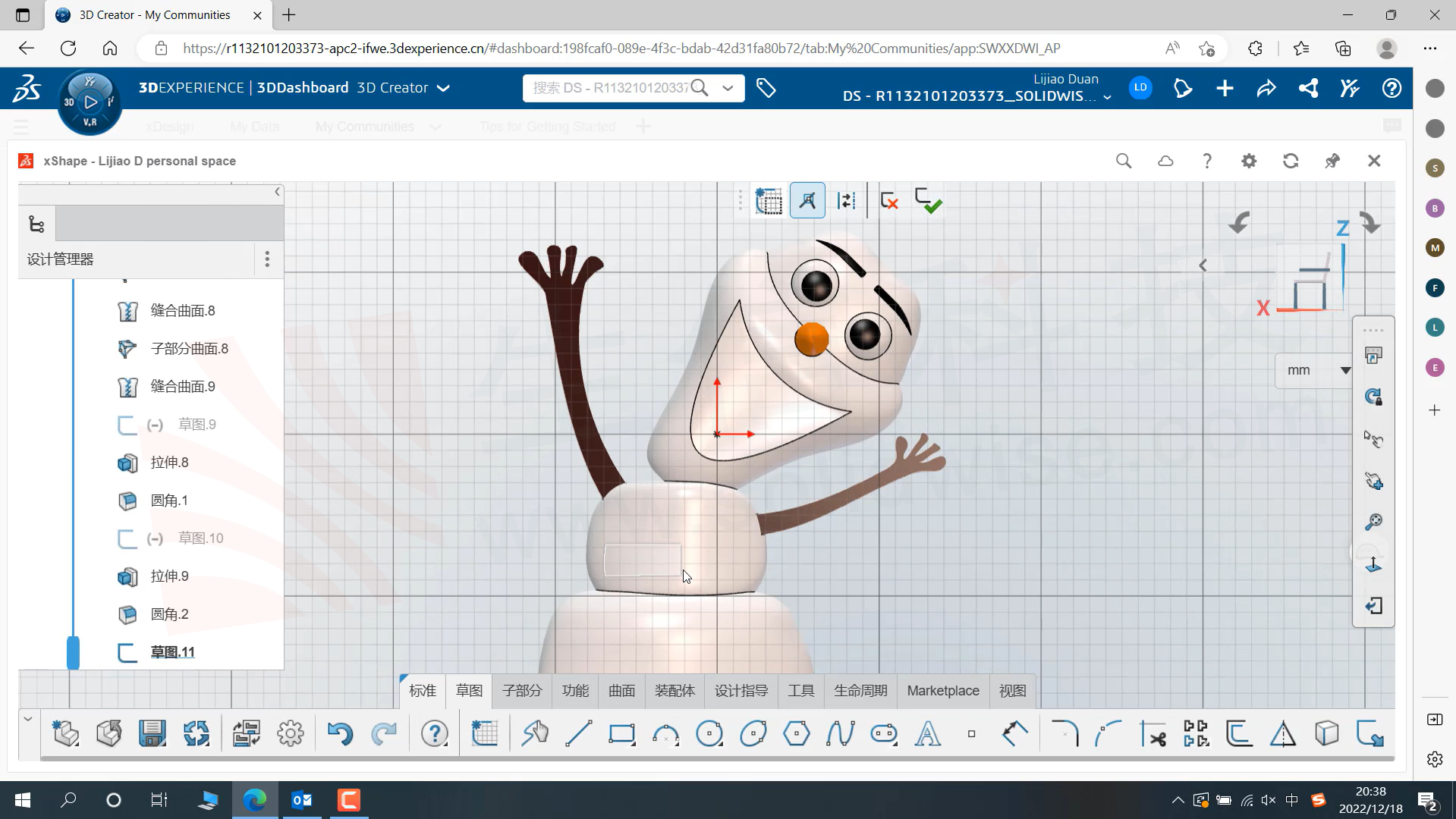Expand the view panel left chevron
Viewport: 1456px width, 819px height.
[1203, 265]
